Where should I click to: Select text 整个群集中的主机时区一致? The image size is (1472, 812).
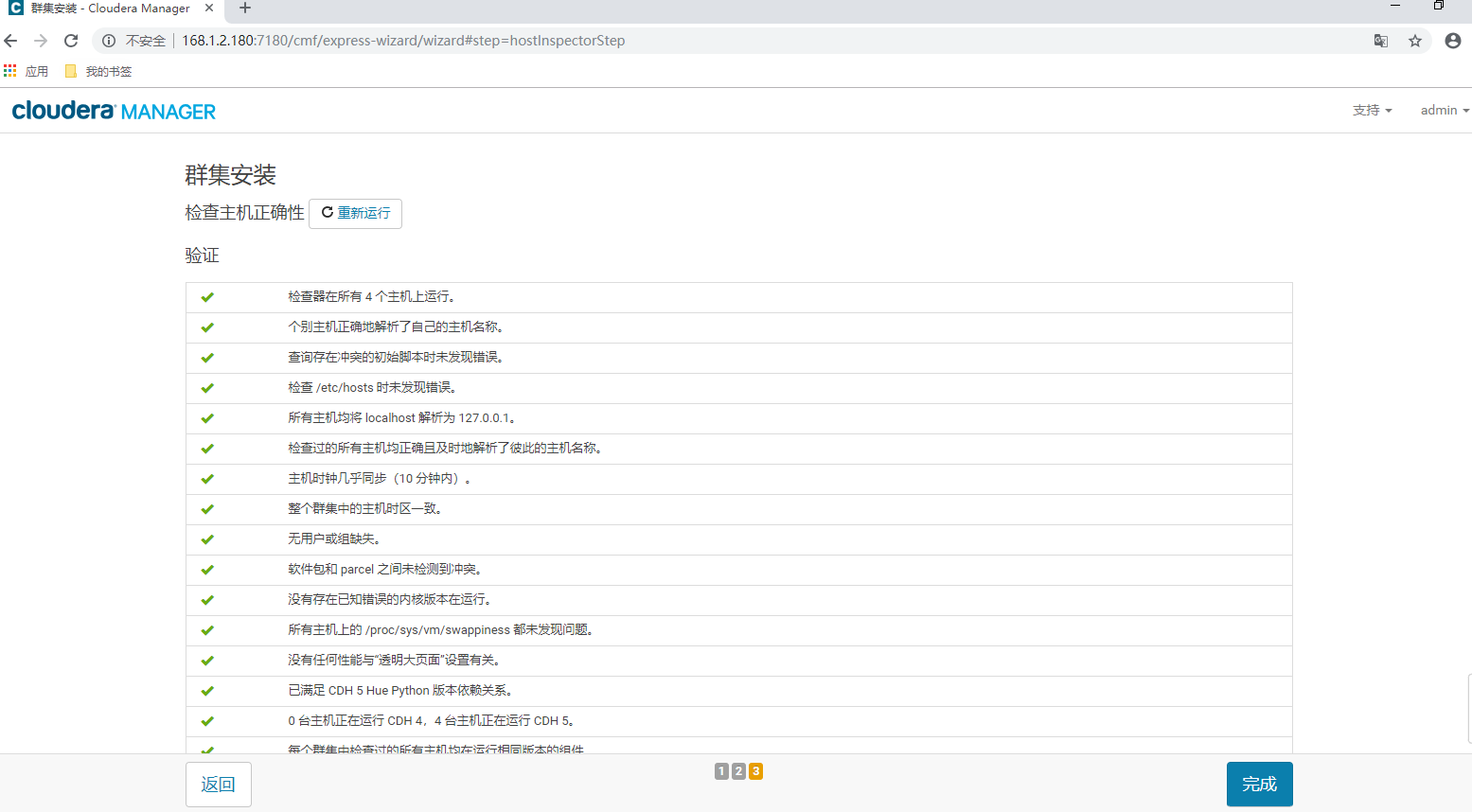366,509
